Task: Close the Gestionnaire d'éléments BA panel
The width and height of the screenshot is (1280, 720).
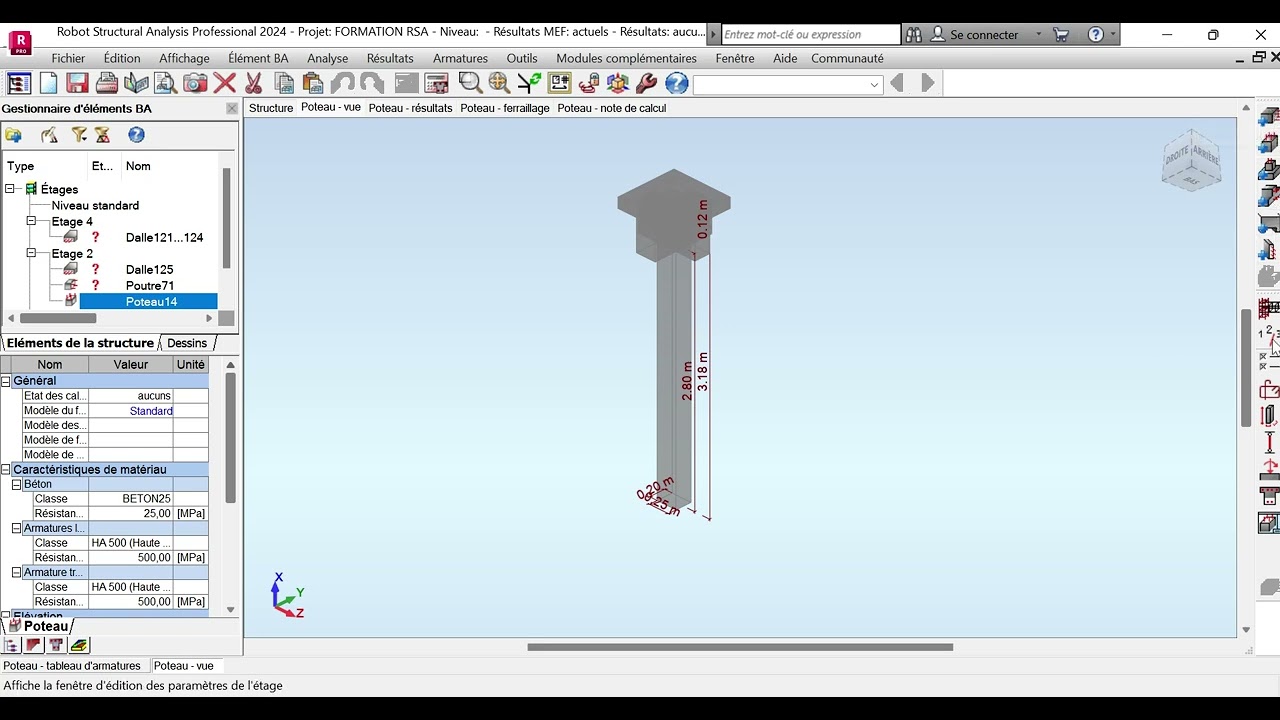Action: tap(232, 108)
